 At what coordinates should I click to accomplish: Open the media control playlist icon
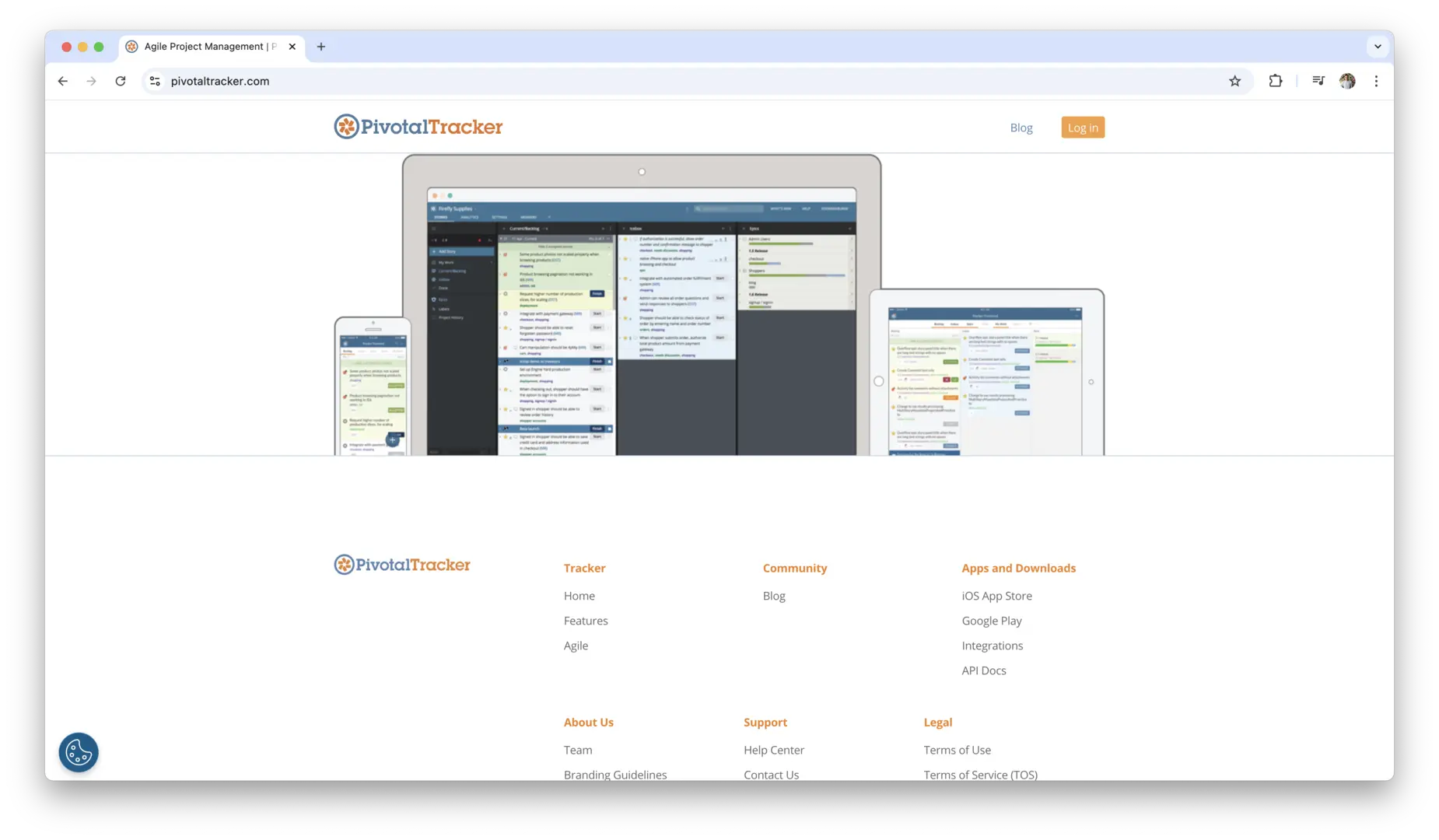[1318, 81]
